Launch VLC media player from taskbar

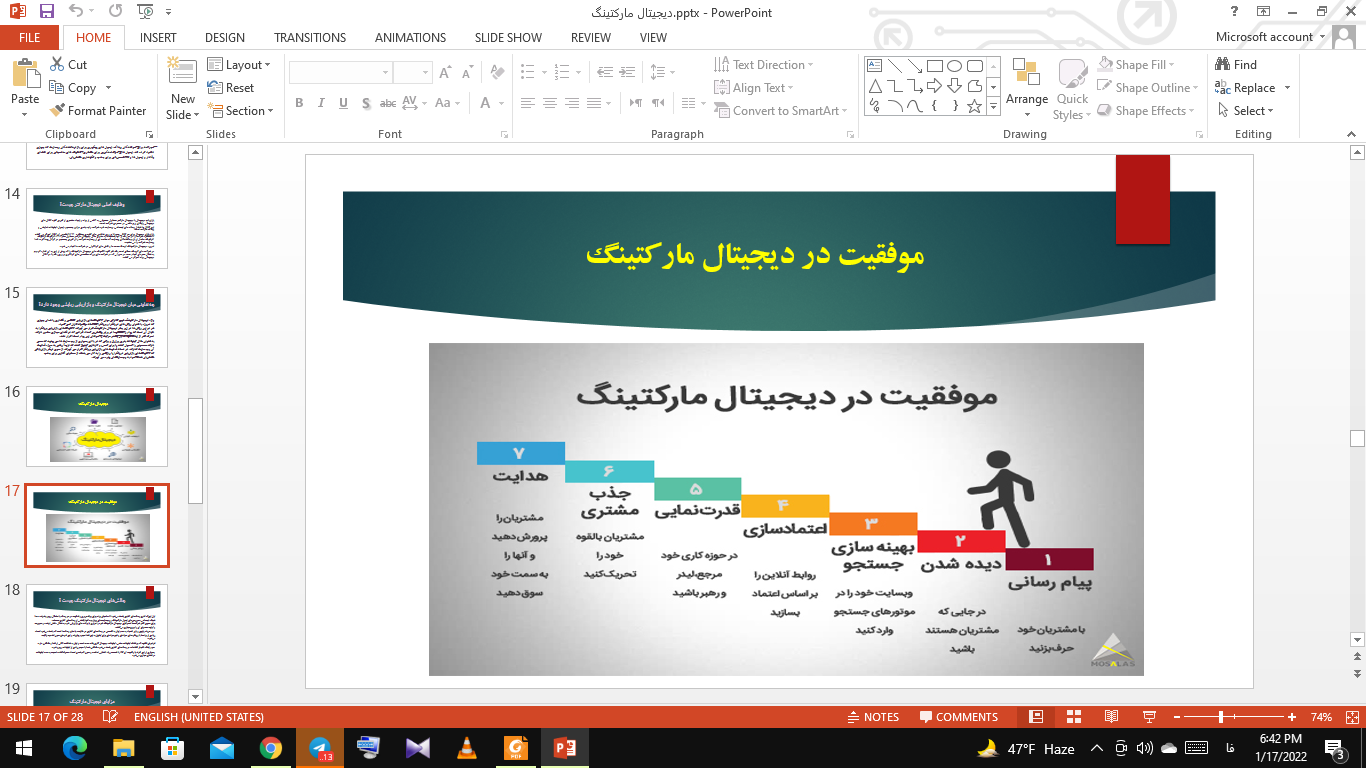467,748
